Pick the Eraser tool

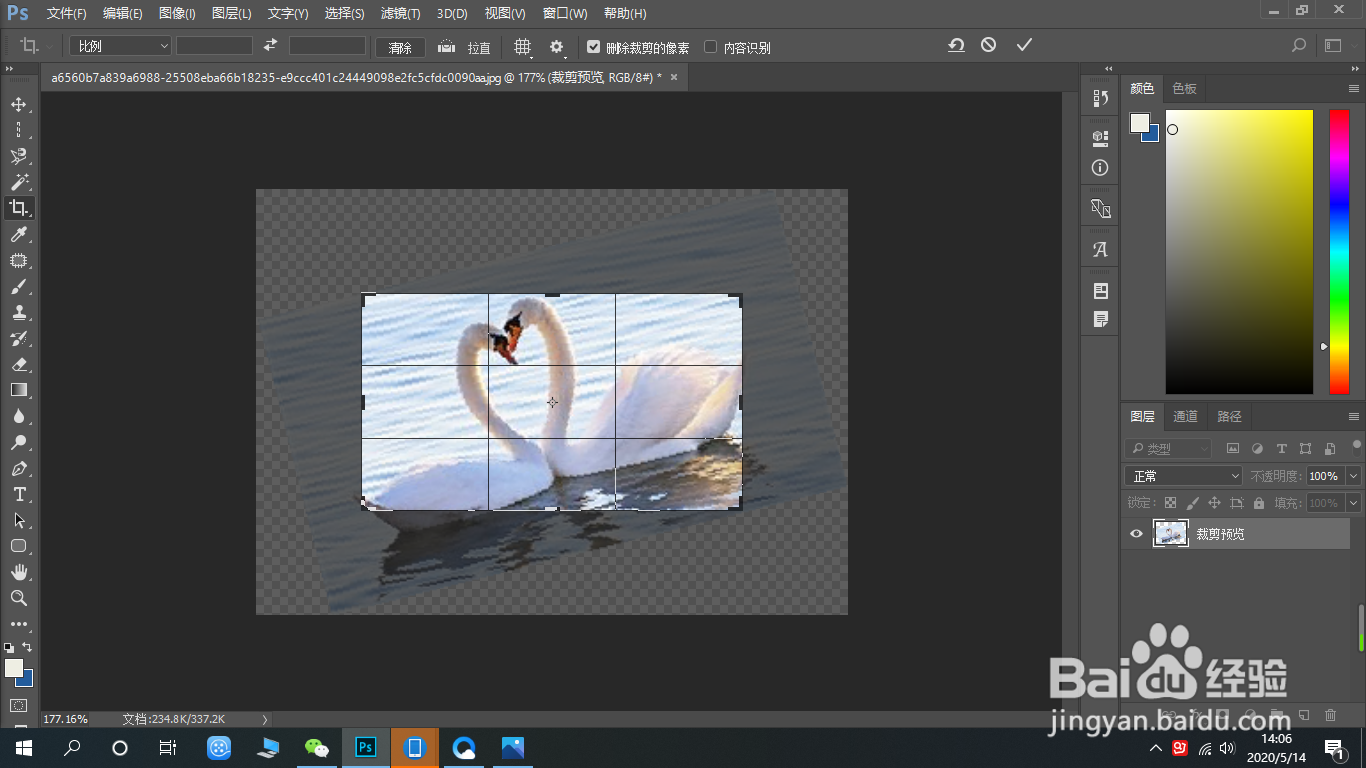click(x=18, y=364)
